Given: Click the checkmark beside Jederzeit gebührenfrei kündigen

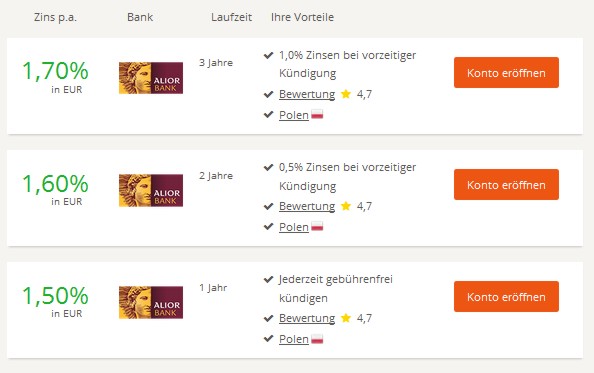Looking at the screenshot, I should pos(268,279).
